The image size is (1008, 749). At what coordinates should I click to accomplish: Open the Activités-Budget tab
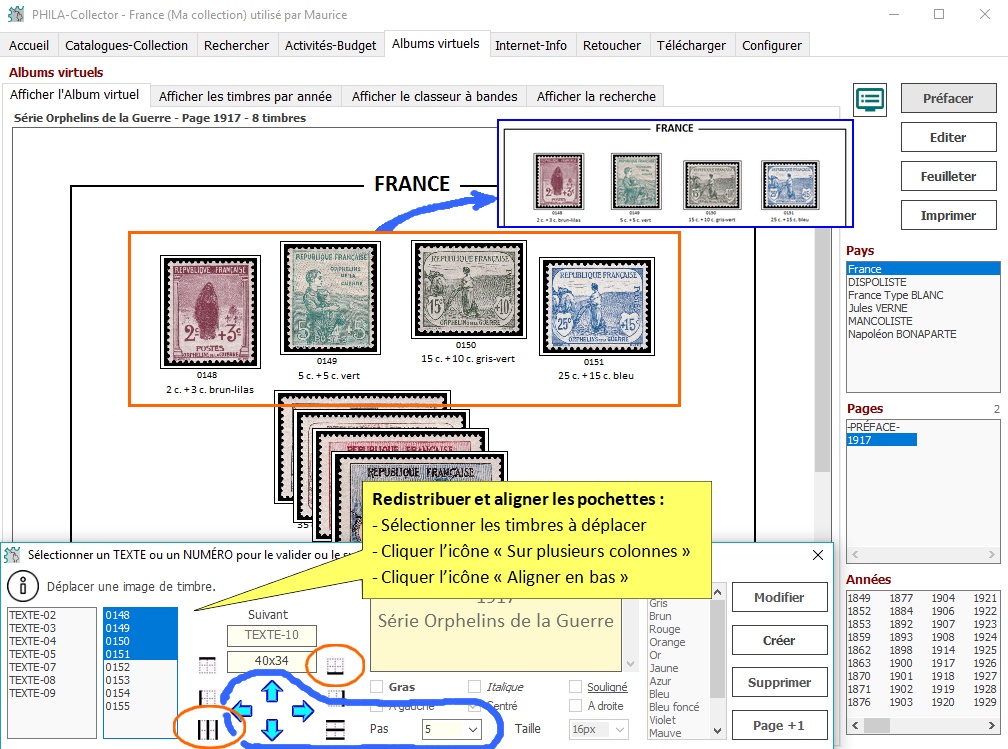330,46
